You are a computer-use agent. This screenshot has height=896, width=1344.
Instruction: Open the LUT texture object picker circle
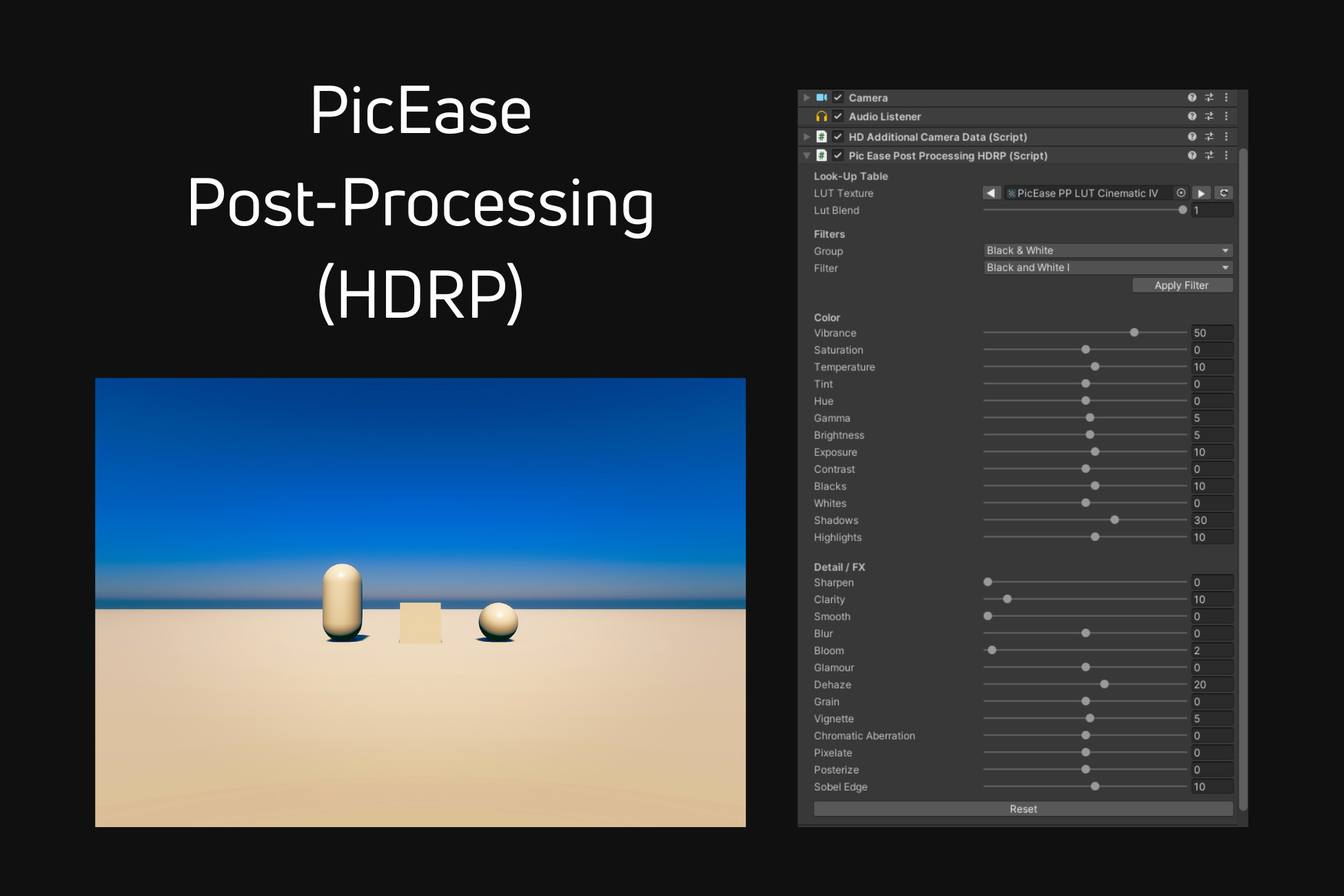(x=1181, y=193)
